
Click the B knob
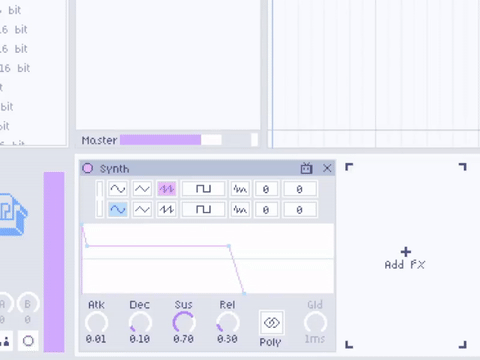(x=28, y=303)
